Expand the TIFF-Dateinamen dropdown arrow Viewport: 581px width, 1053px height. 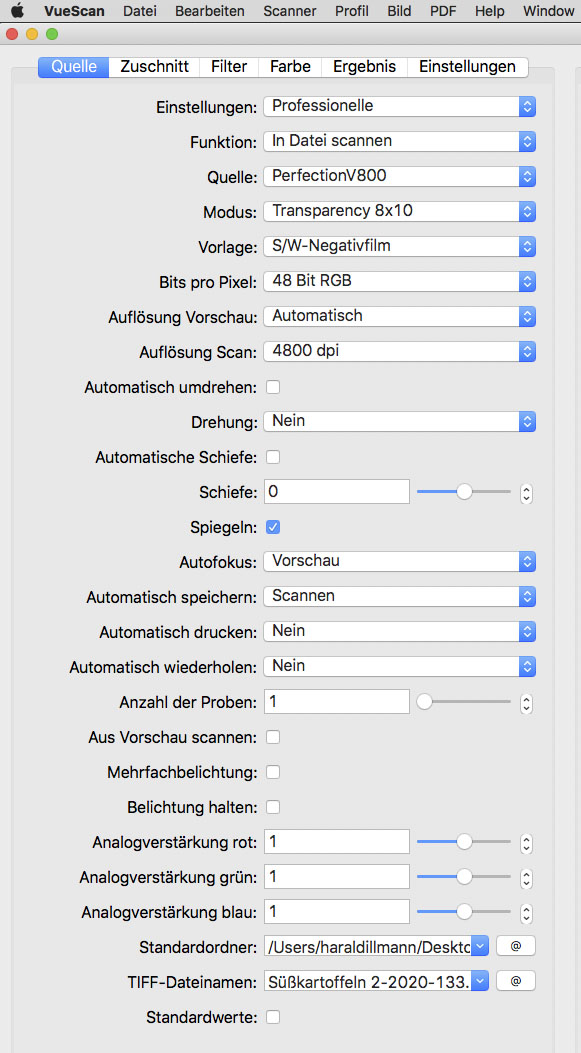tap(480, 982)
